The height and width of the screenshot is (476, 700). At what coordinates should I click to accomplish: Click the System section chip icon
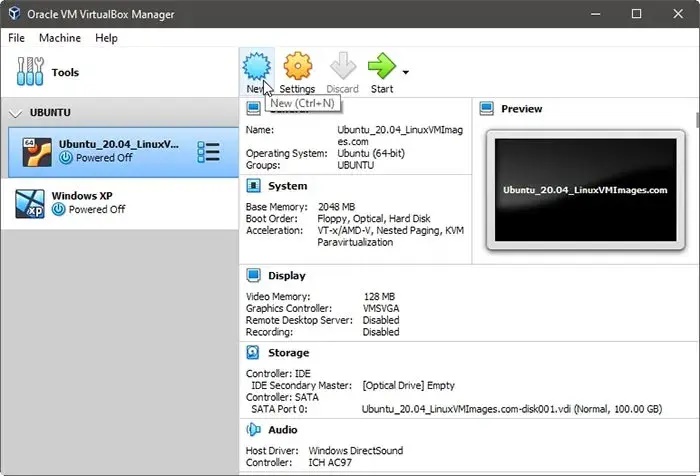click(x=254, y=185)
